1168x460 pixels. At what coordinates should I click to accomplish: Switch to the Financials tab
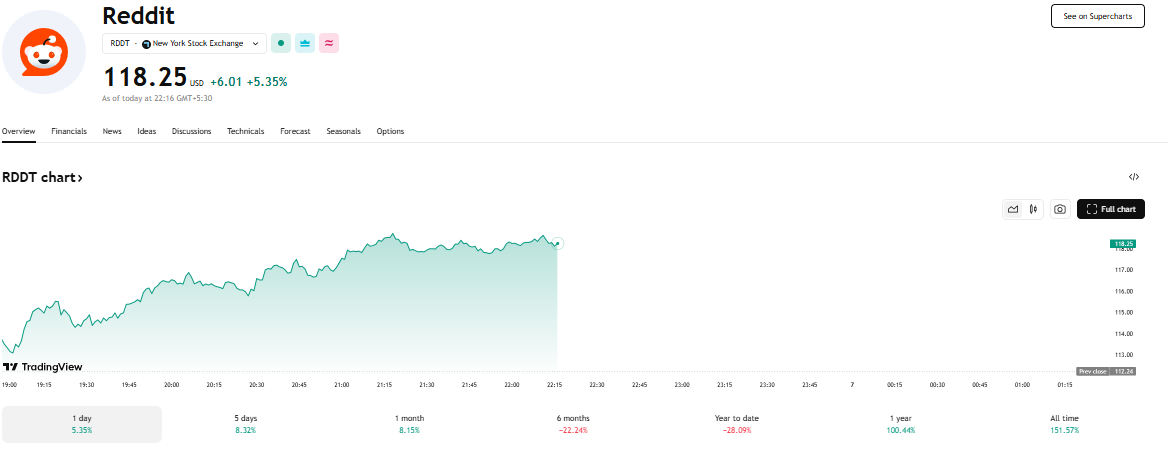tap(69, 131)
